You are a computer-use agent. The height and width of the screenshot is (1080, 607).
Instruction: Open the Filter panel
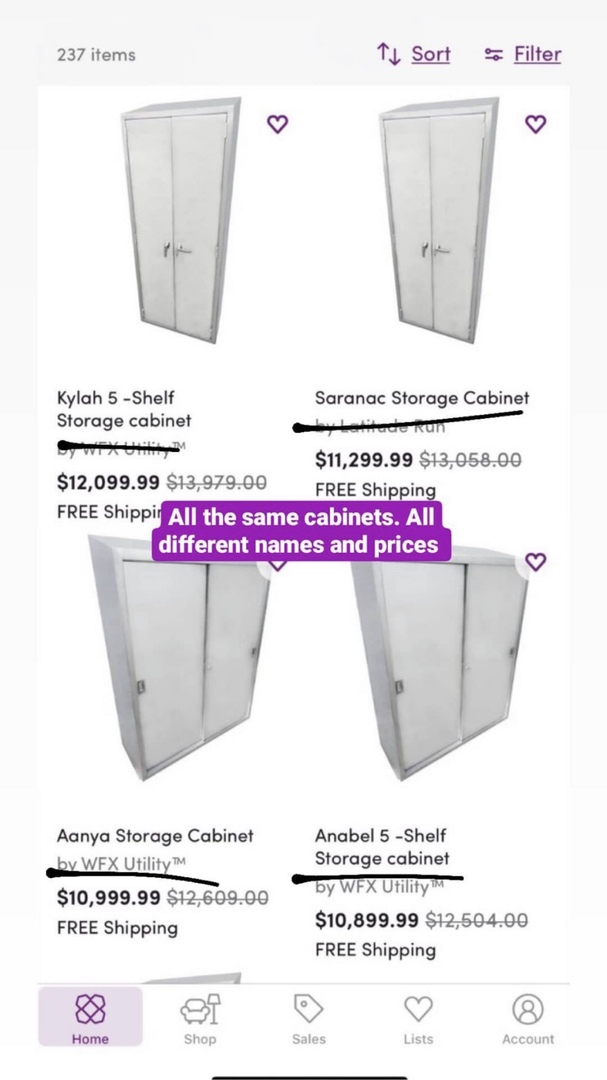click(537, 54)
